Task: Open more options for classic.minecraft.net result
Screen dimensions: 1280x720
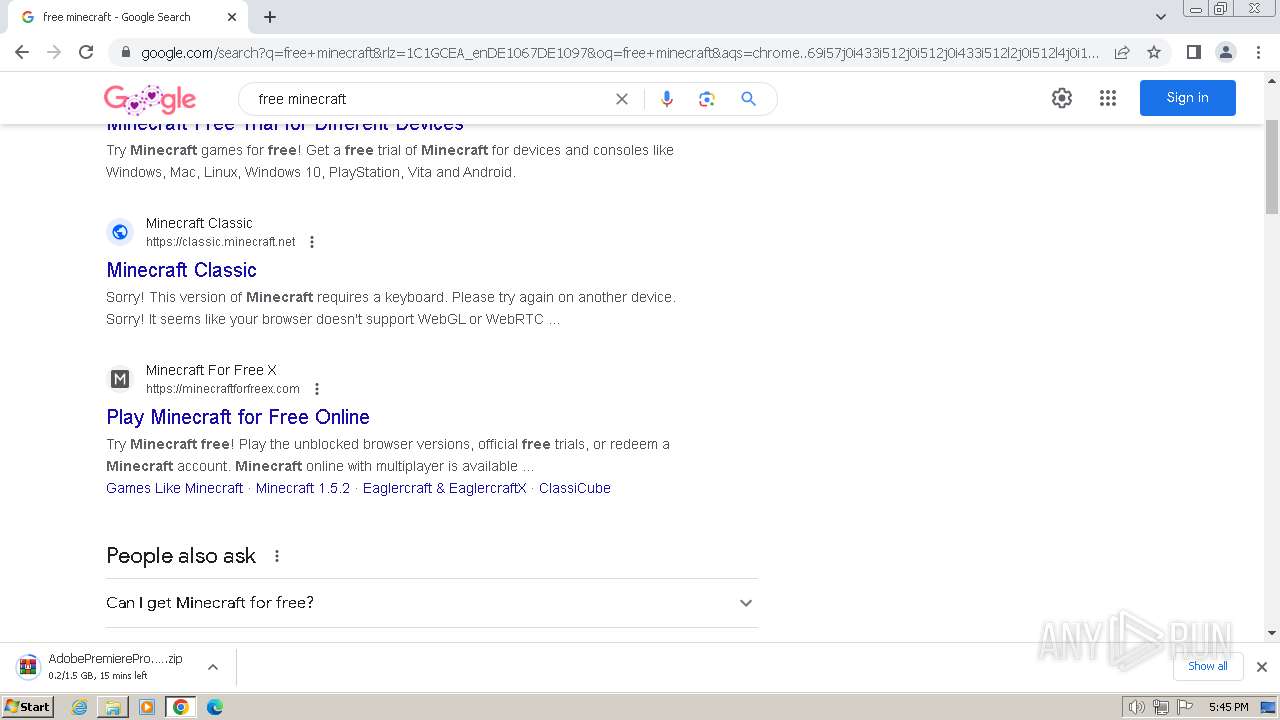Action: click(x=312, y=242)
